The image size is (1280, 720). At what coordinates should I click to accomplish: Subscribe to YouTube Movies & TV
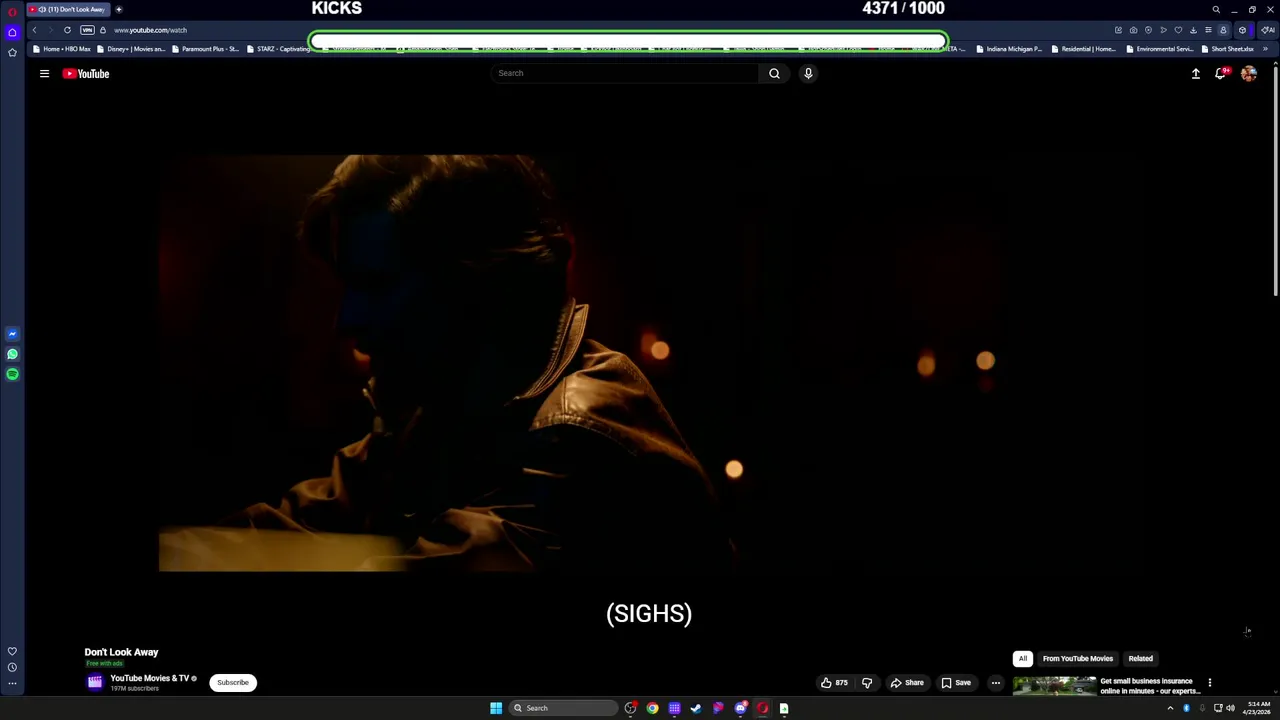(x=233, y=683)
